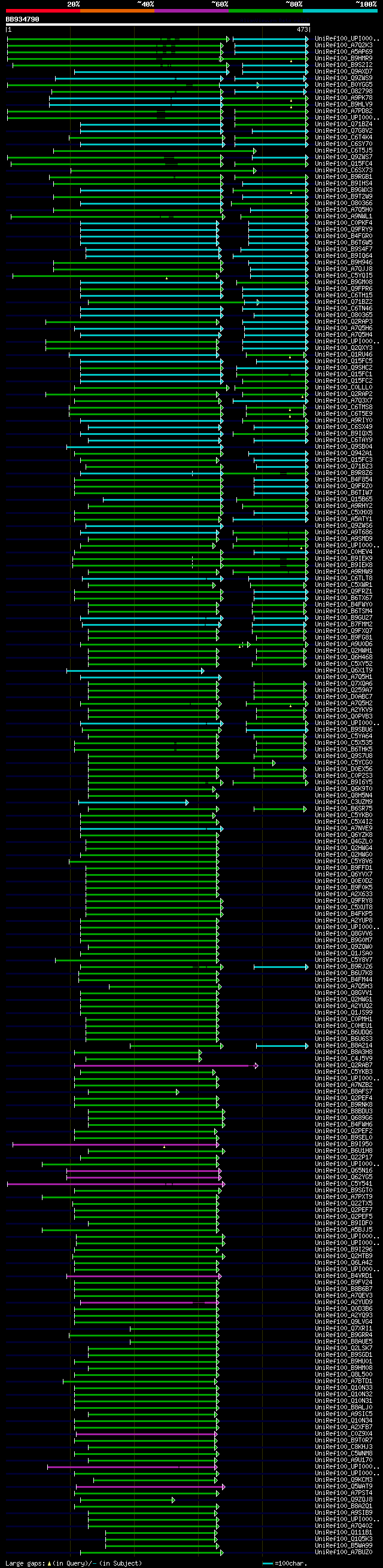Viewport: 383px width, 1568px height.
Task: Click the UniRef100_Q71BZ4 hit
Action: click(344, 124)
